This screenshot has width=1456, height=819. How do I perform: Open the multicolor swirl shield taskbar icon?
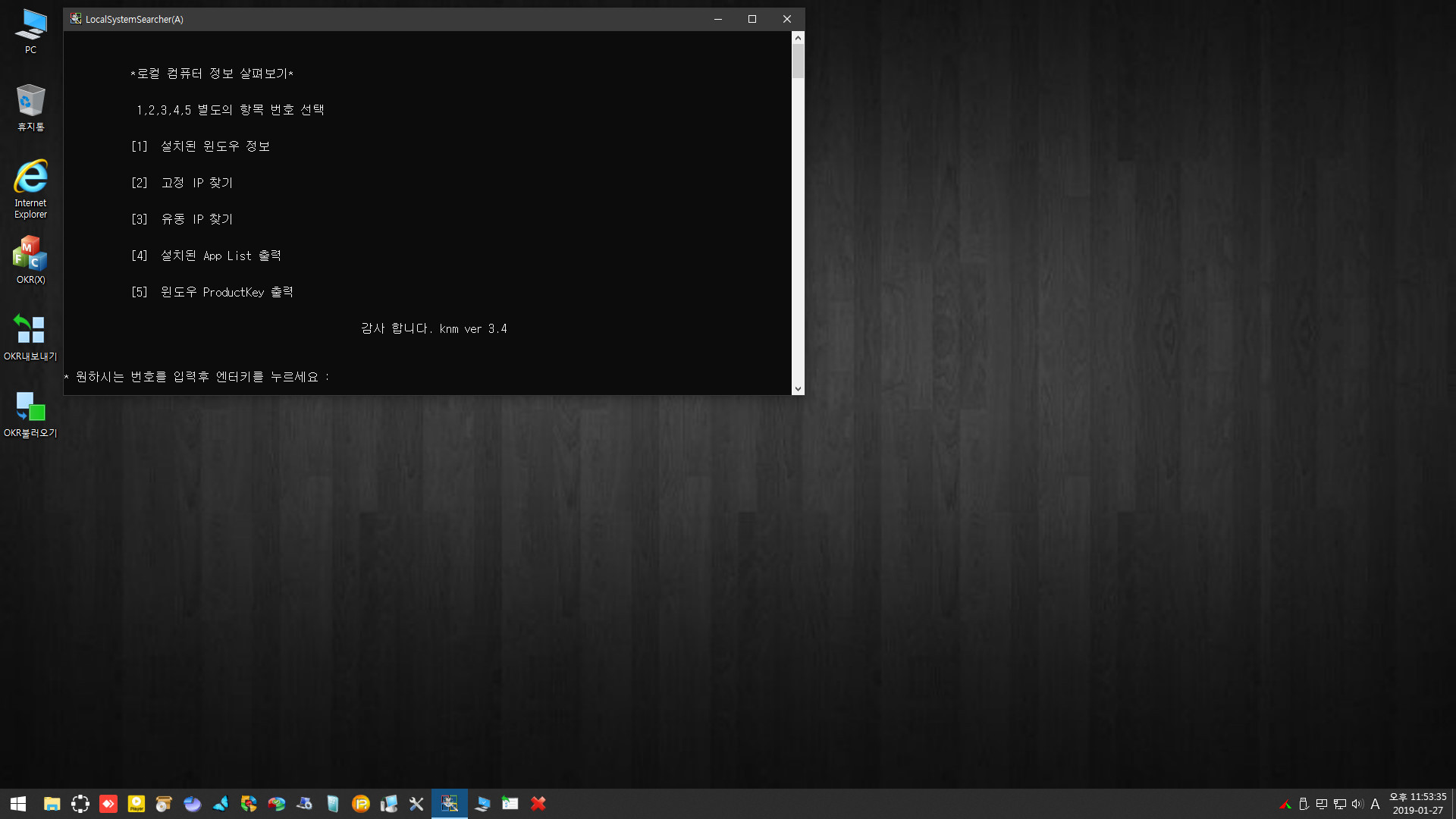tap(249, 804)
